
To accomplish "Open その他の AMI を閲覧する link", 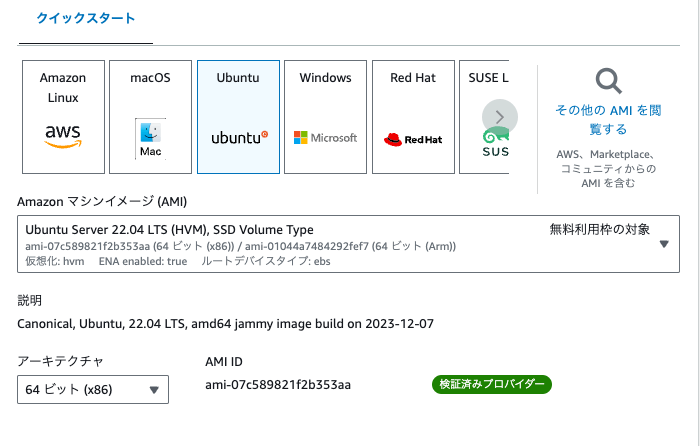I will 608,119.
